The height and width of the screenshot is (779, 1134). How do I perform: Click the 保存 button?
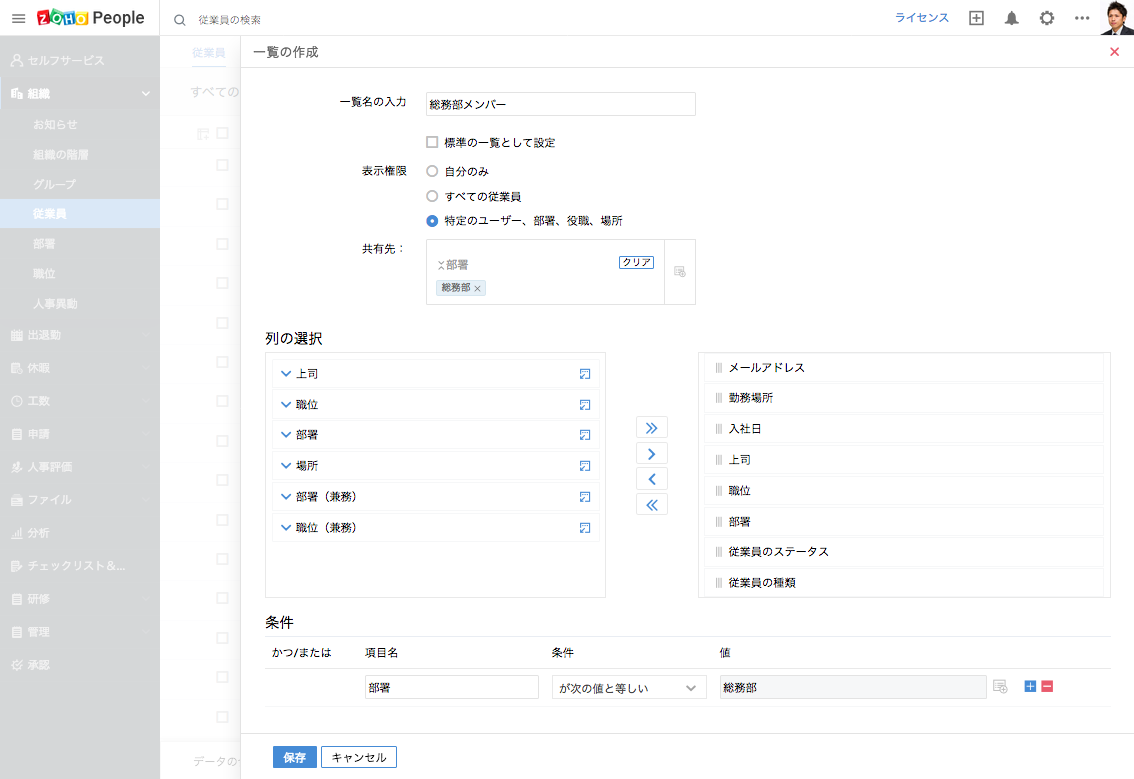click(294, 758)
